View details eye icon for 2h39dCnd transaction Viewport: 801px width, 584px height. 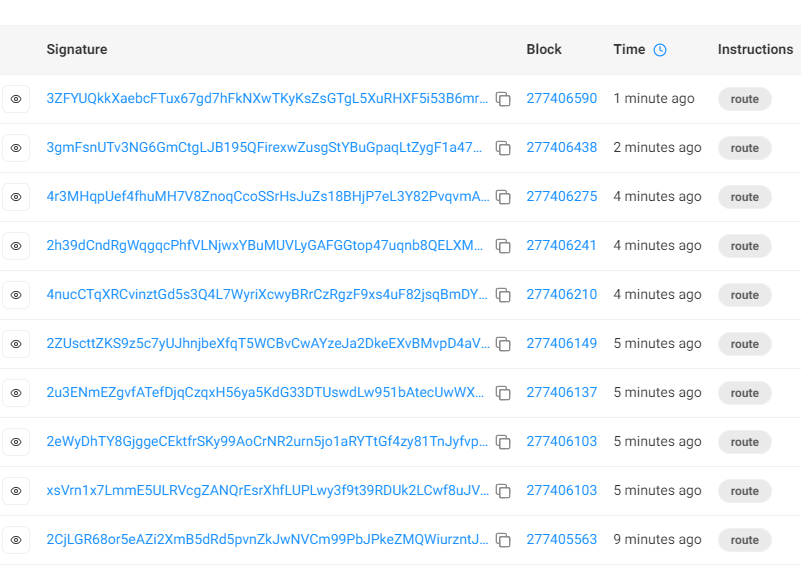pyautogui.click(x=16, y=246)
